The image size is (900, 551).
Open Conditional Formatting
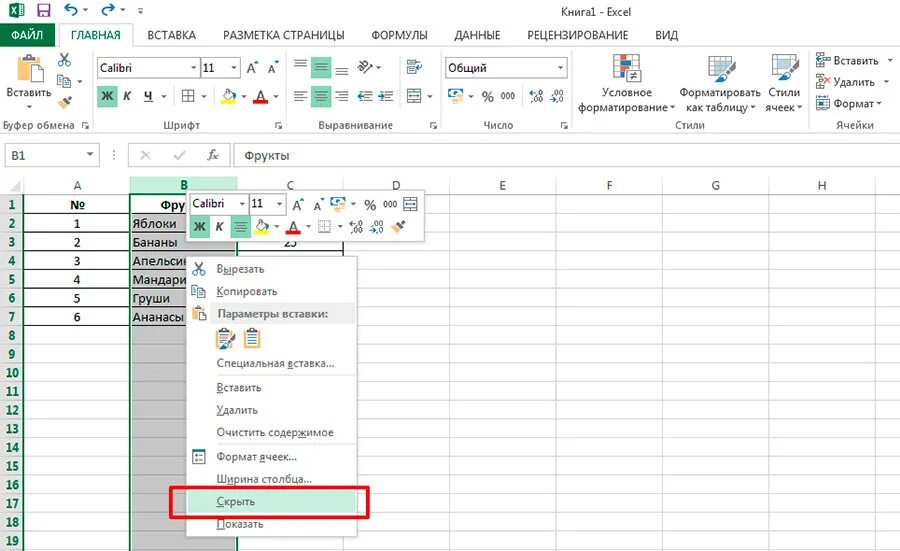coord(626,83)
